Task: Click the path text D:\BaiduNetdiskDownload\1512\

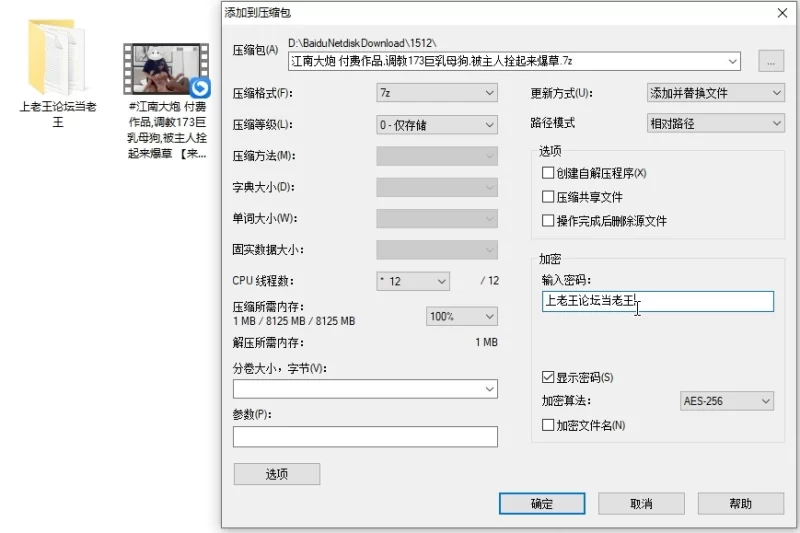Action: pyautogui.click(x=362, y=43)
